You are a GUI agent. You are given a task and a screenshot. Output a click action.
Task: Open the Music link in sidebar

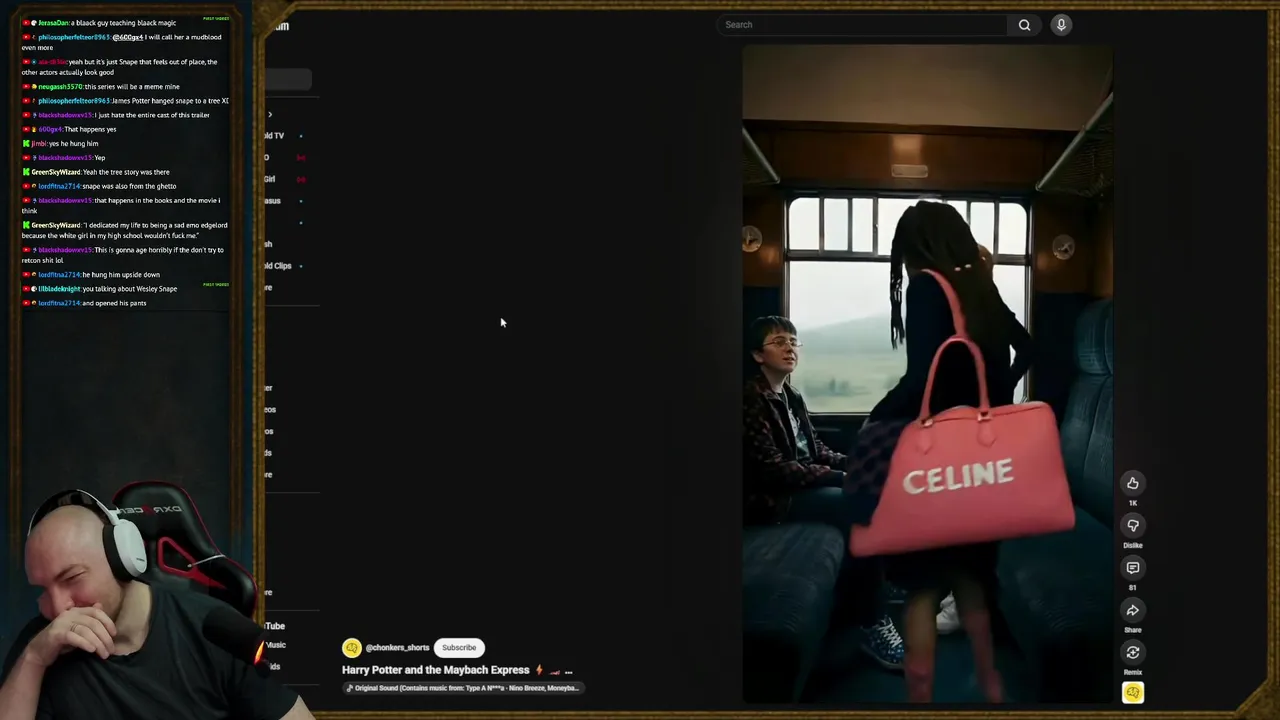[276, 645]
